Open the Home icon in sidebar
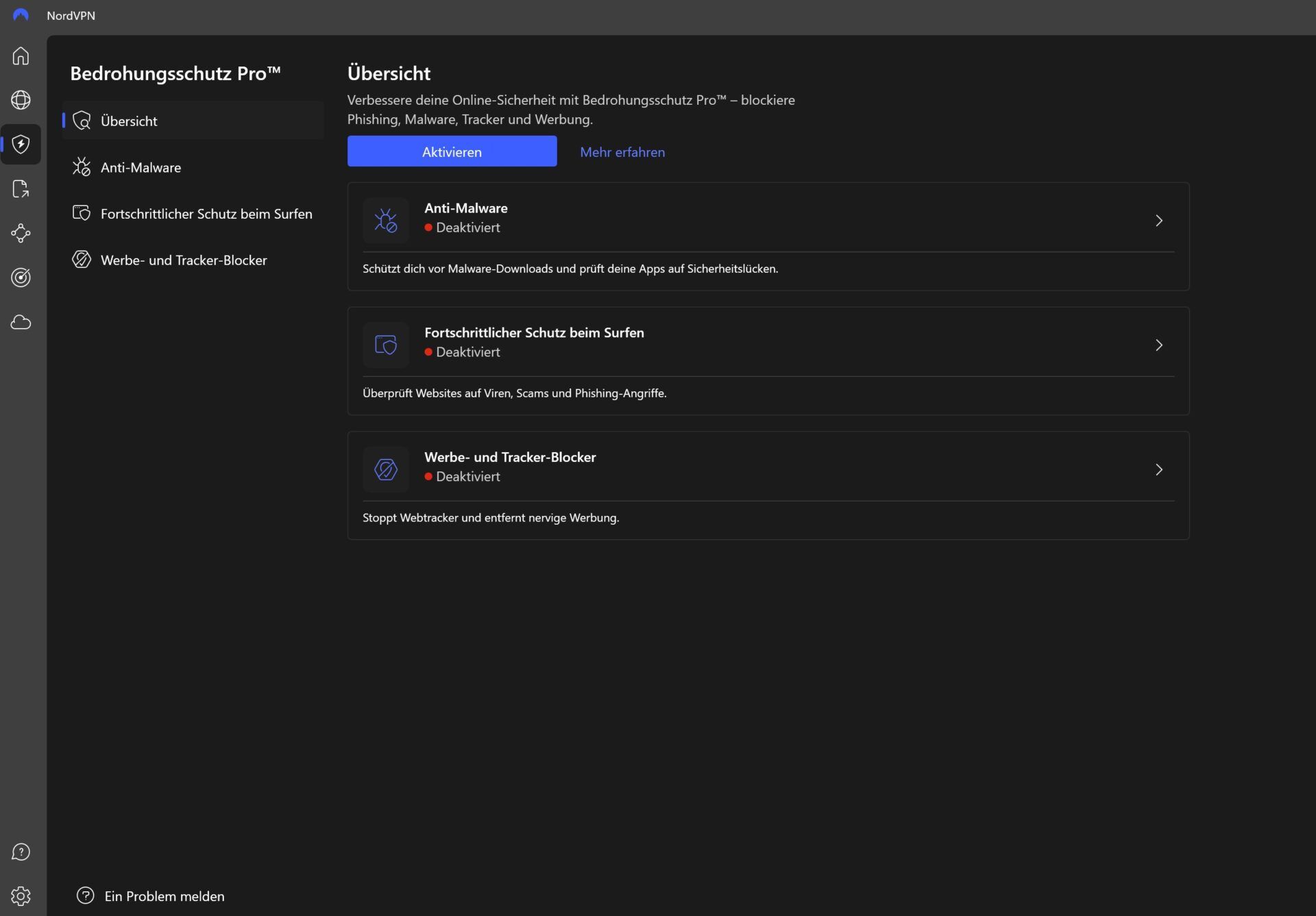1316x916 pixels. [21, 55]
